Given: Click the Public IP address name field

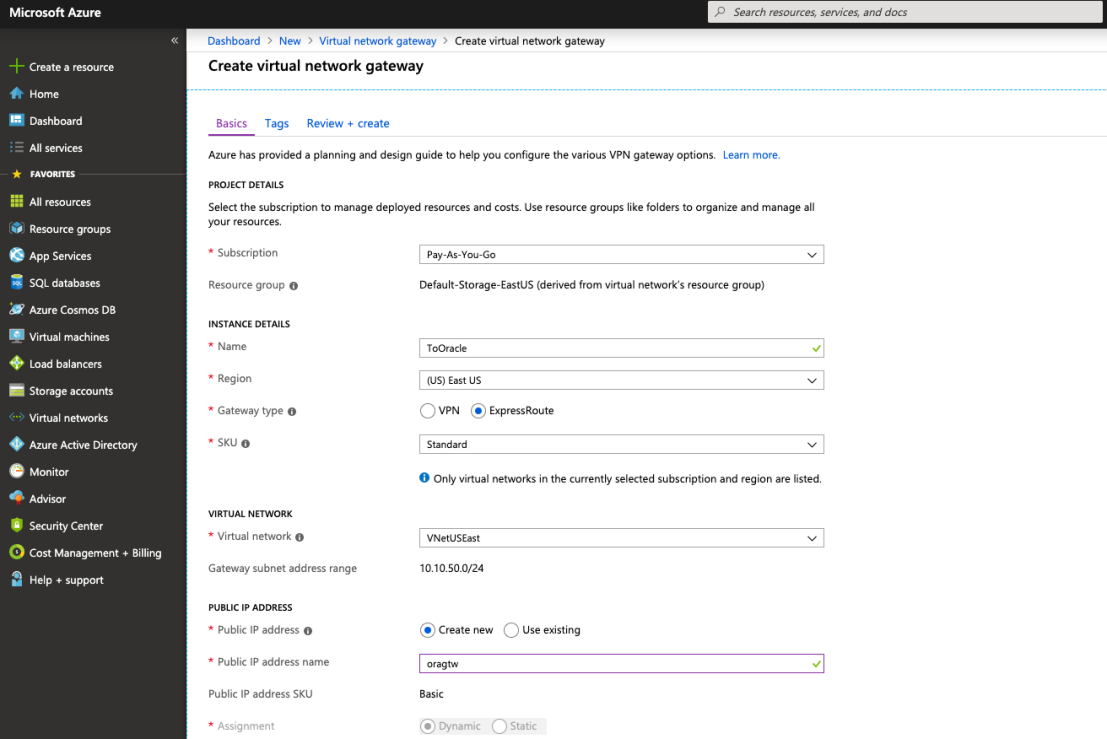Looking at the screenshot, I should [620, 662].
